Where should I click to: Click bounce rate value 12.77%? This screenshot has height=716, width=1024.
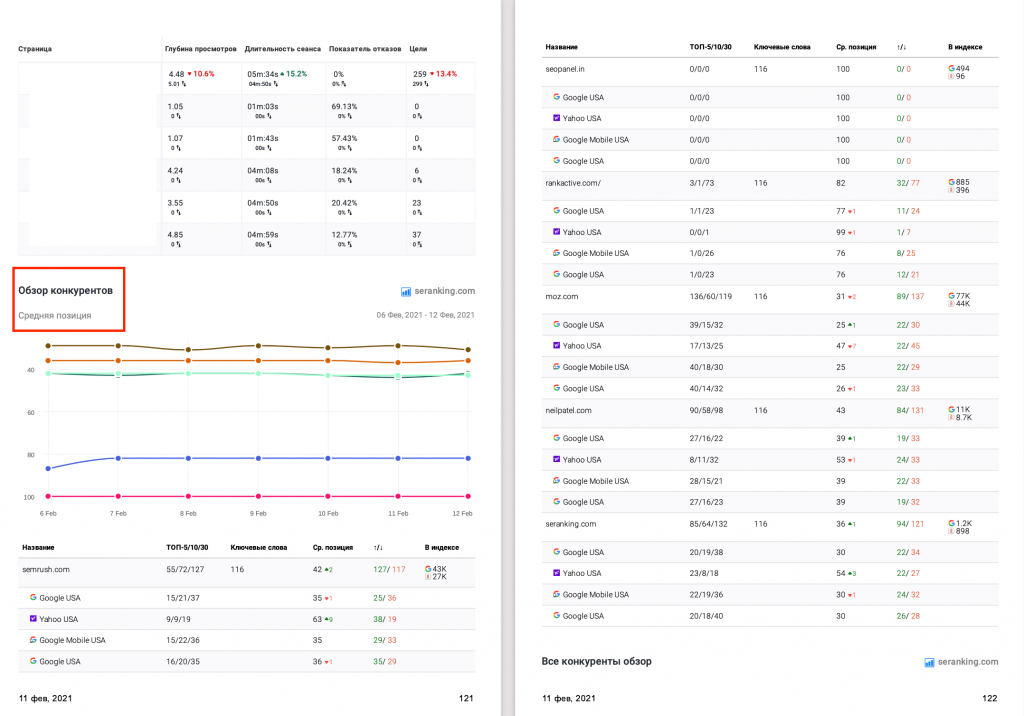click(344, 235)
